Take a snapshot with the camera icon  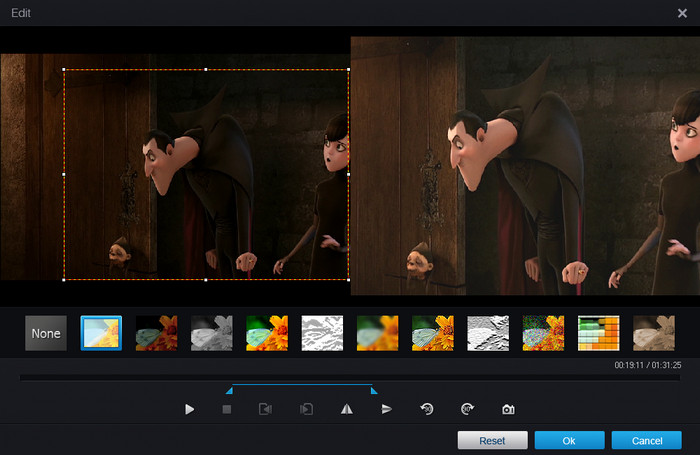tap(508, 409)
